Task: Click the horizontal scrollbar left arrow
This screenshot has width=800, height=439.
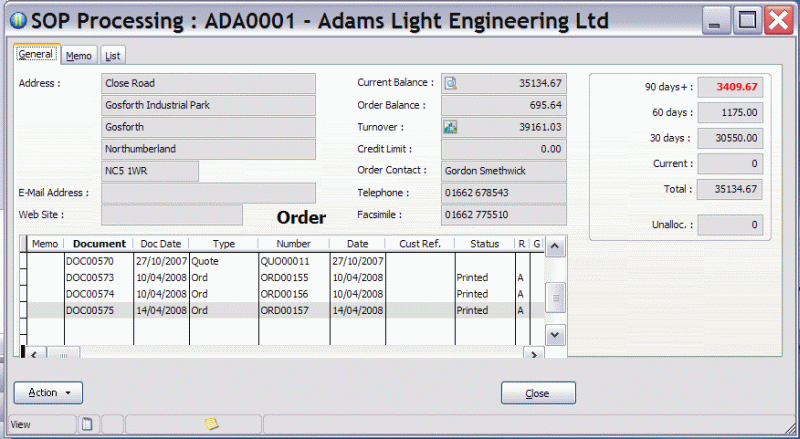Action: [x=34, y=353]
